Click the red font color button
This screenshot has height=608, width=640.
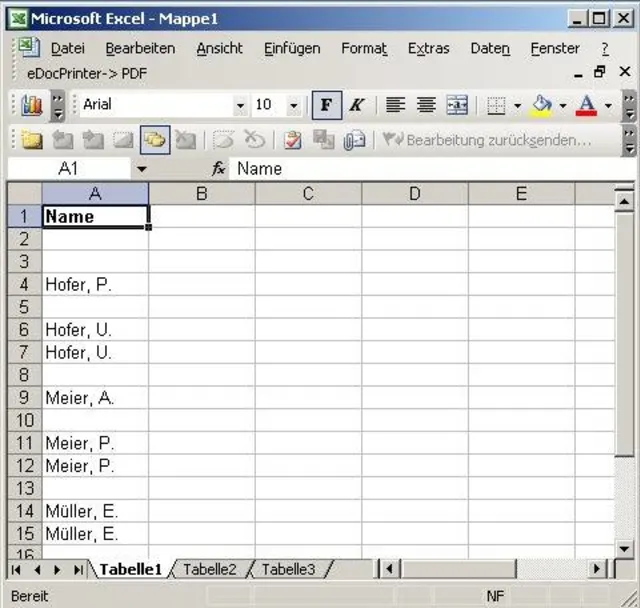click(586, 105)
